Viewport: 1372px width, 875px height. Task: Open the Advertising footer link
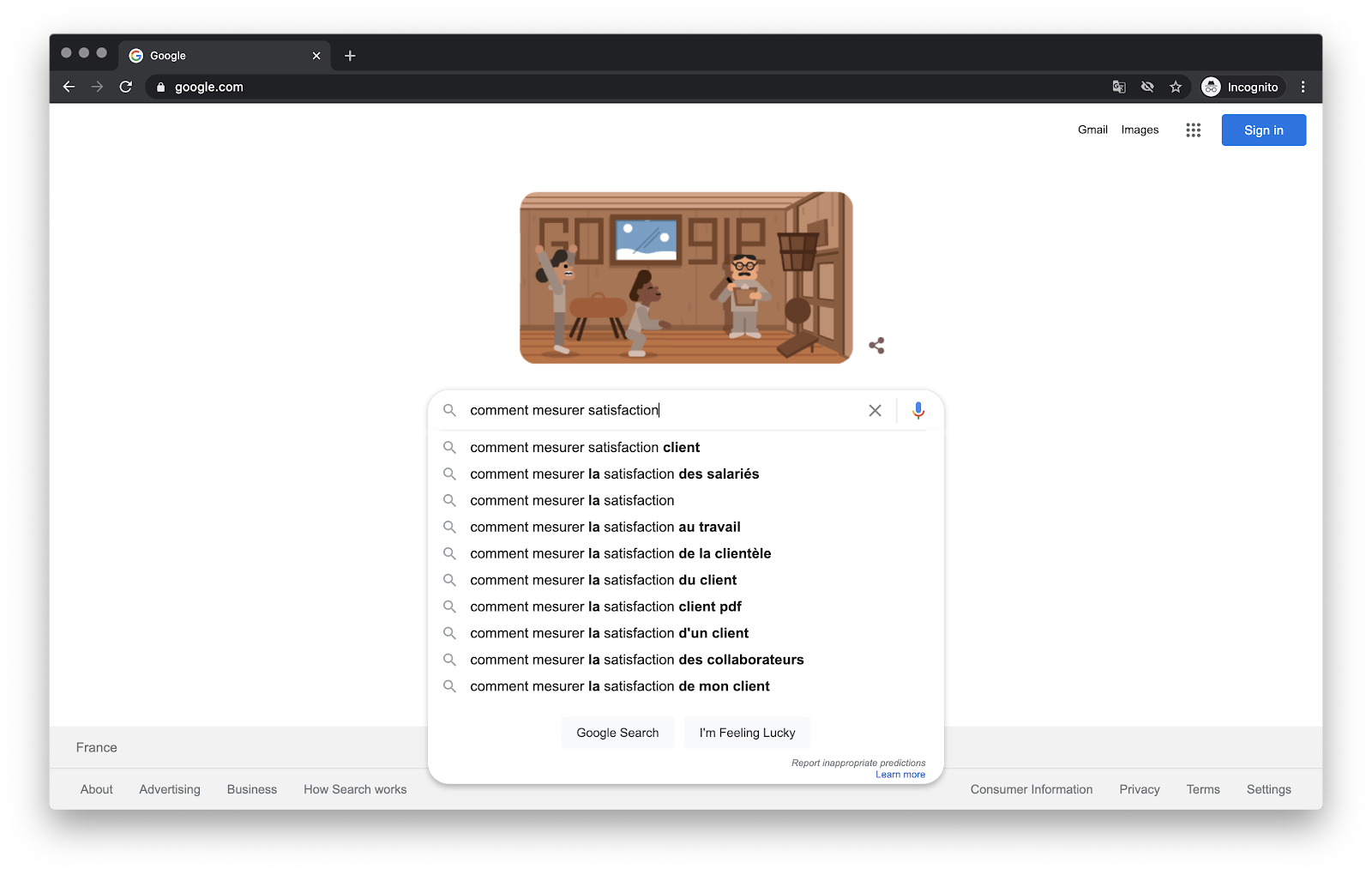pos(170,789)
